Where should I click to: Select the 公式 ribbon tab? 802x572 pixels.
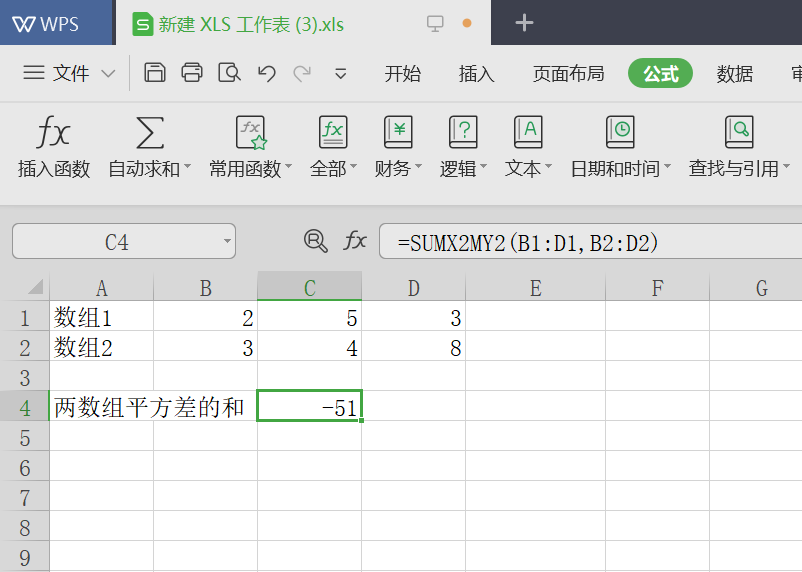660,74
